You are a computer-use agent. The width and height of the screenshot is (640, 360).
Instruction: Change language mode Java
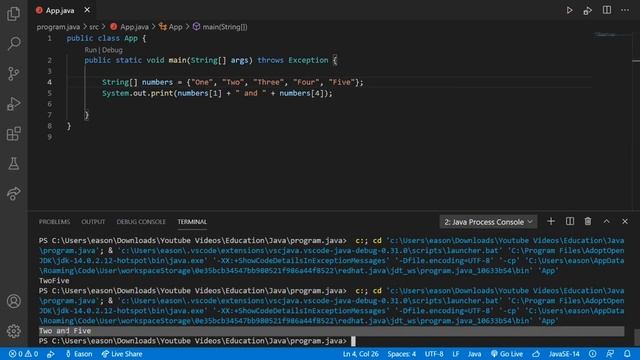click(474, 354)
